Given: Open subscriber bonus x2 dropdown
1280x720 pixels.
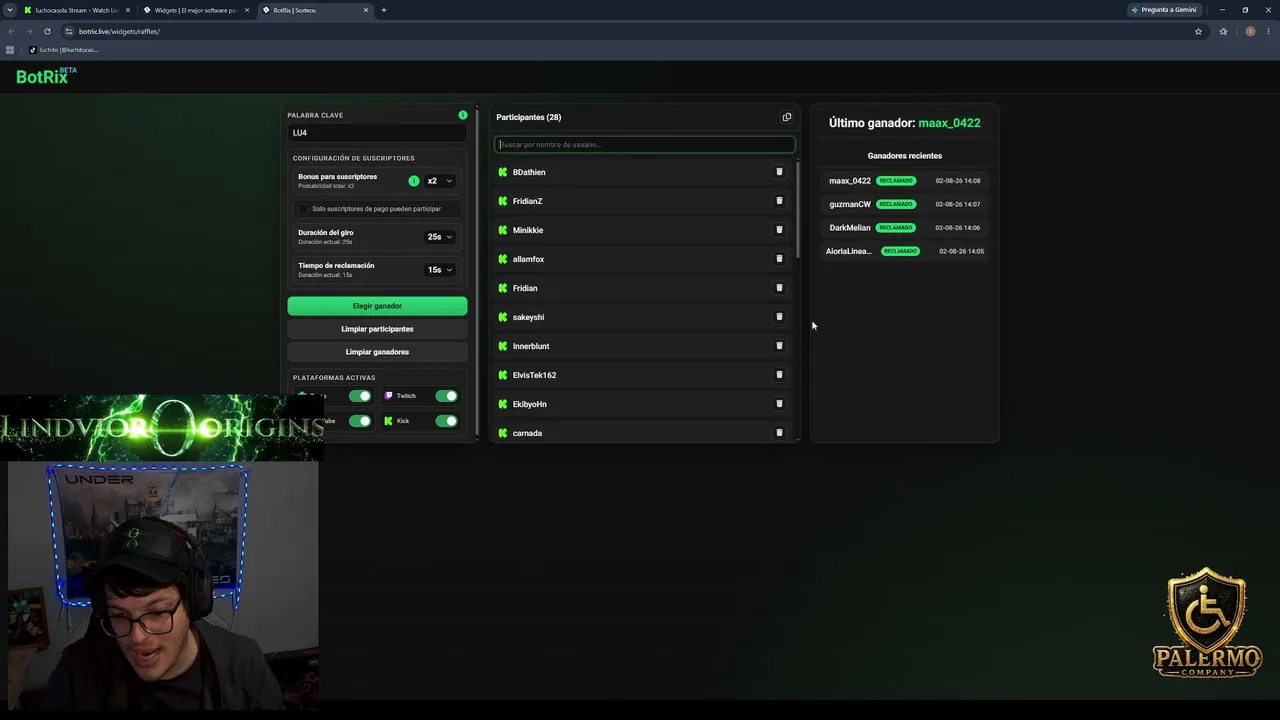Looking at the screenshot, I should (440, 181).
